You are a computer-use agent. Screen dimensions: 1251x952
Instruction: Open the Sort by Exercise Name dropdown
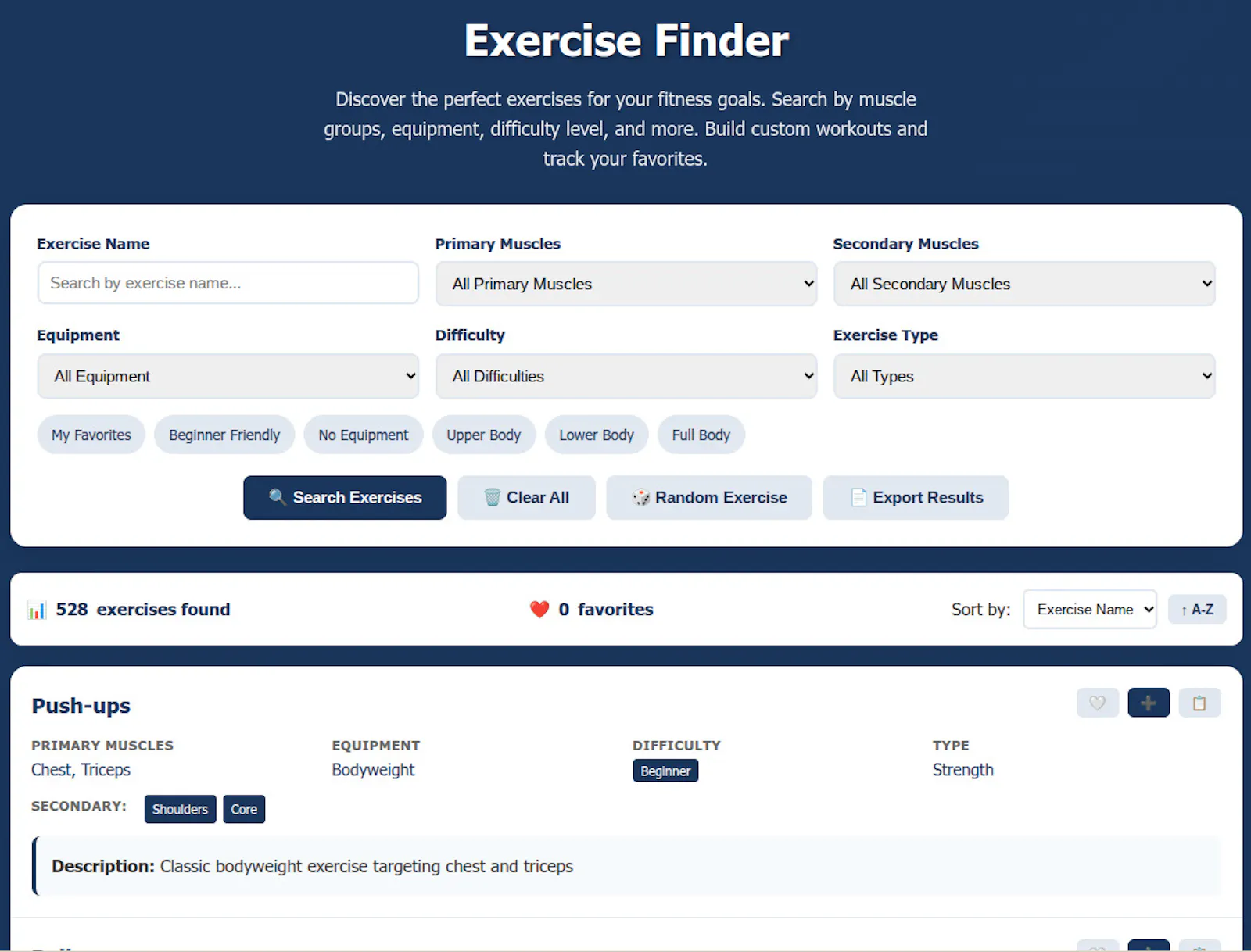[1090, 609]
